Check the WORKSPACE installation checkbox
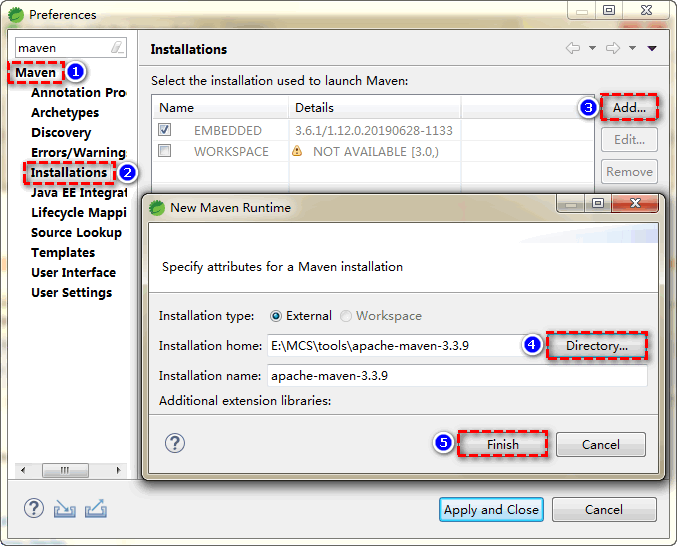677x546 pixels. pyautogui.click(x=165, y=151)
